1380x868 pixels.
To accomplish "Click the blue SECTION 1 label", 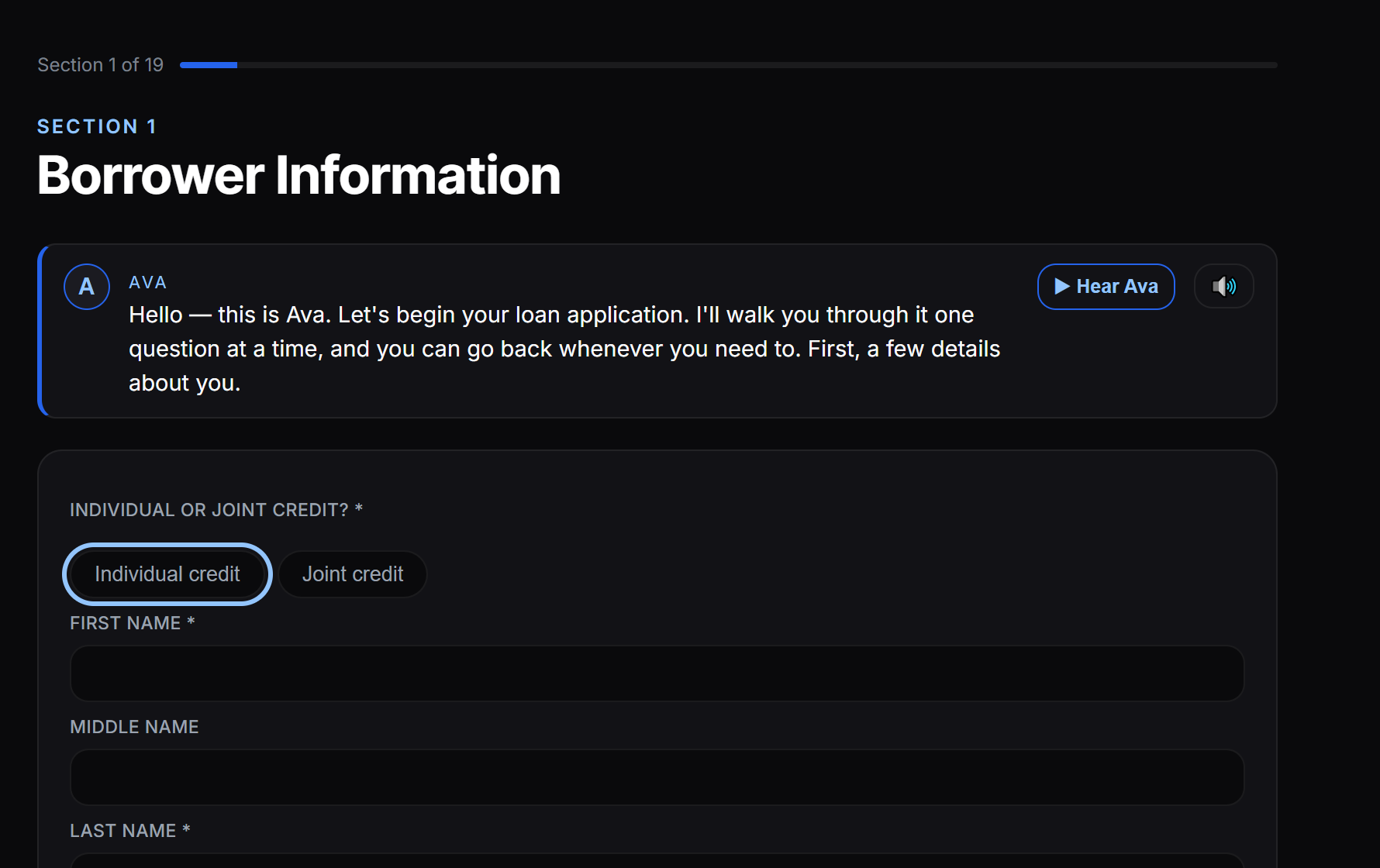I will pyautogui.click(x=97, y=126).
